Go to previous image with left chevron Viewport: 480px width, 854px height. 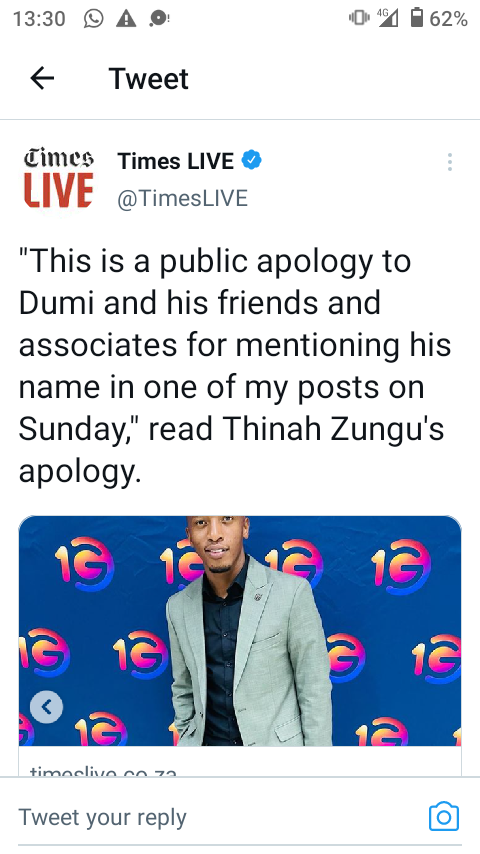(46, 707)
